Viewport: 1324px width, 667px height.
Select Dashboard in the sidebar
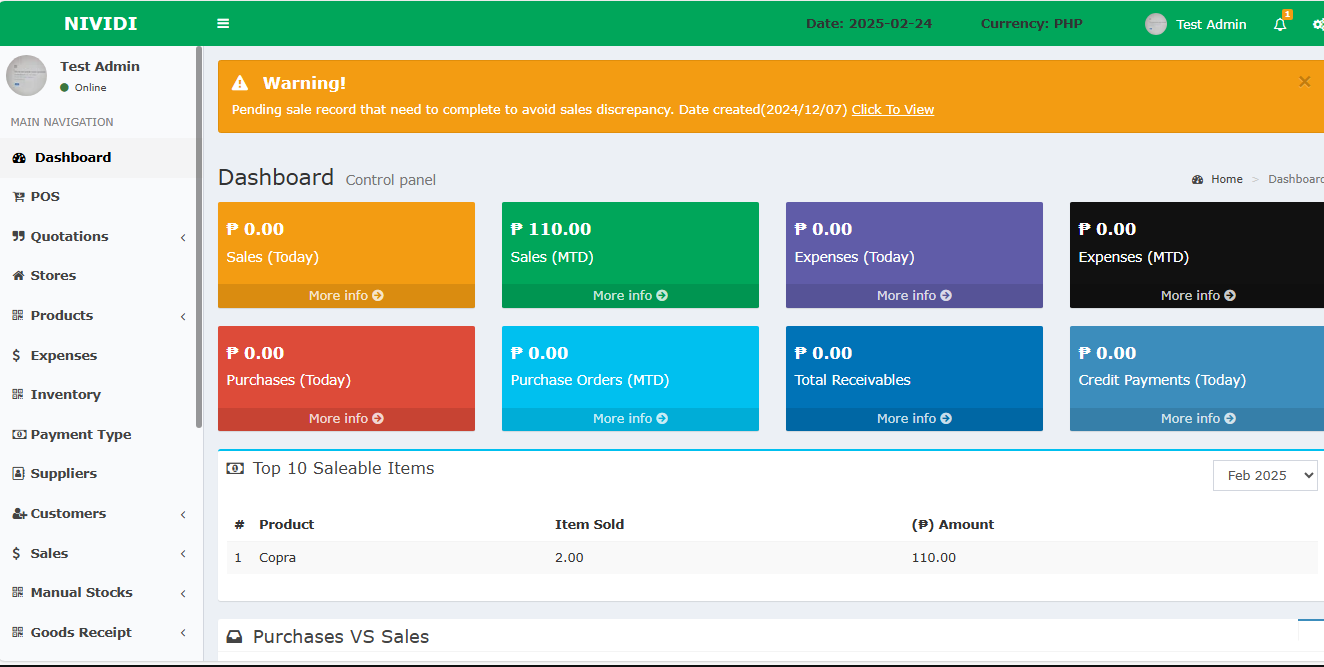(72, 157)
